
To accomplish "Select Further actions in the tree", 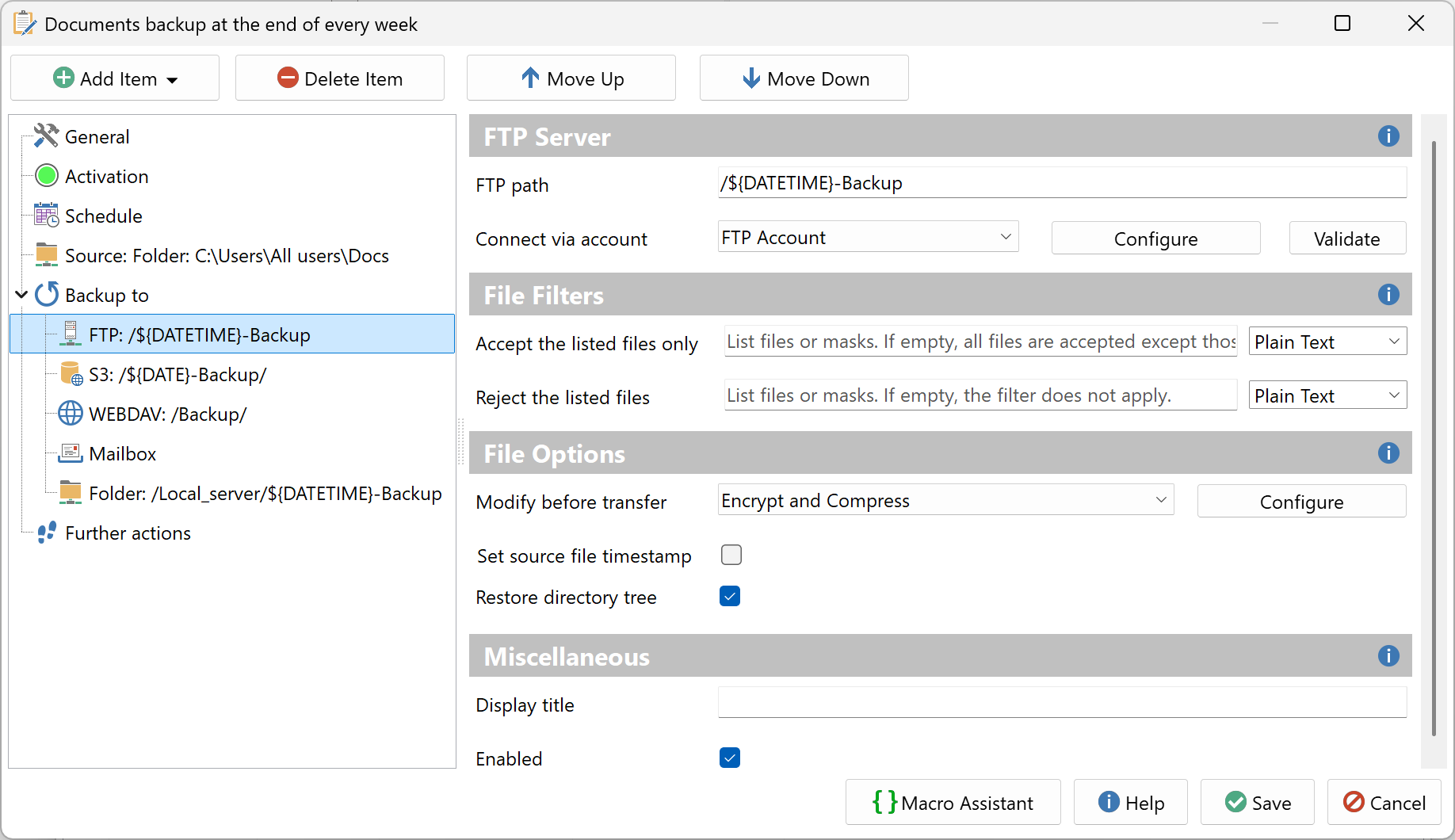I will point(128,533).
